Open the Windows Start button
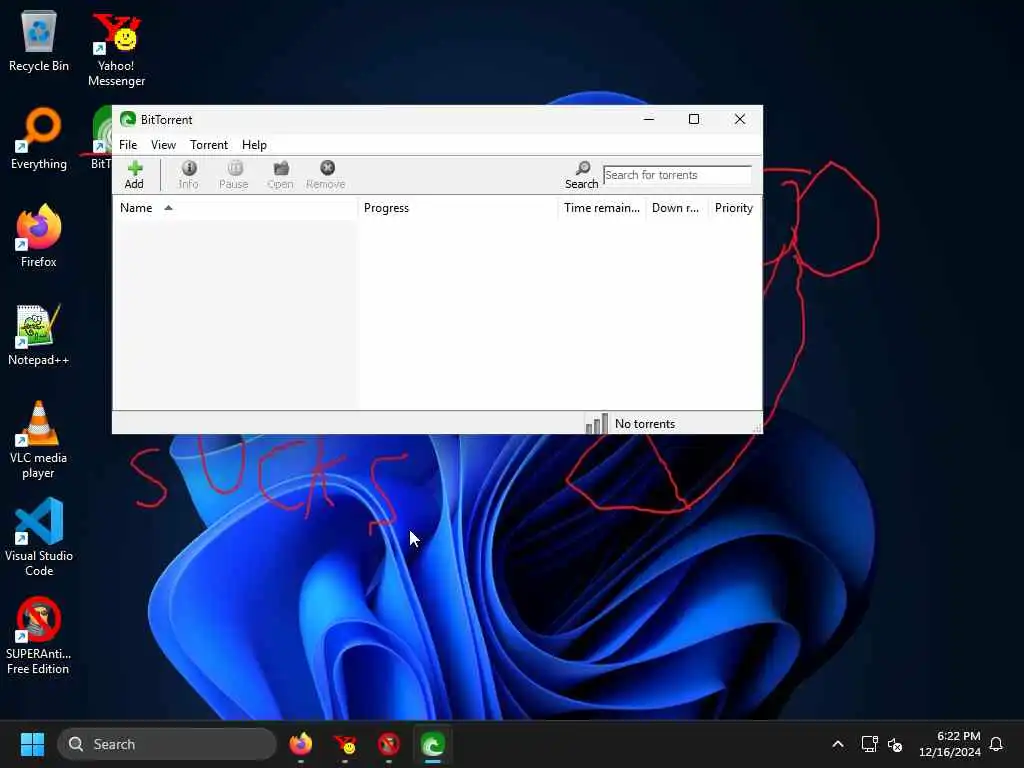This screenshot has width=1024, height=768. [32, 744]
